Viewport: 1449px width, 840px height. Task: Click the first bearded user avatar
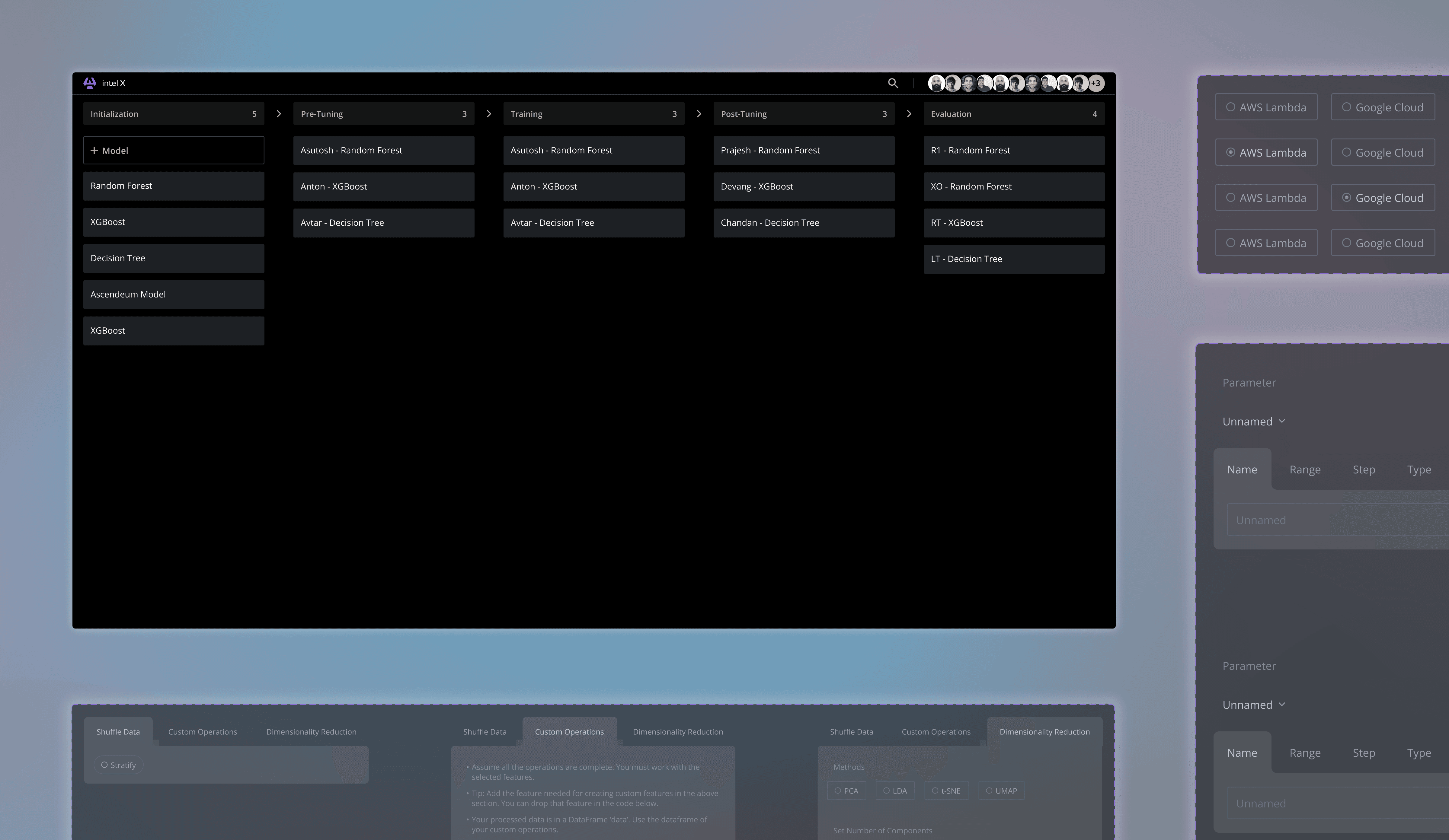point(936,83)
